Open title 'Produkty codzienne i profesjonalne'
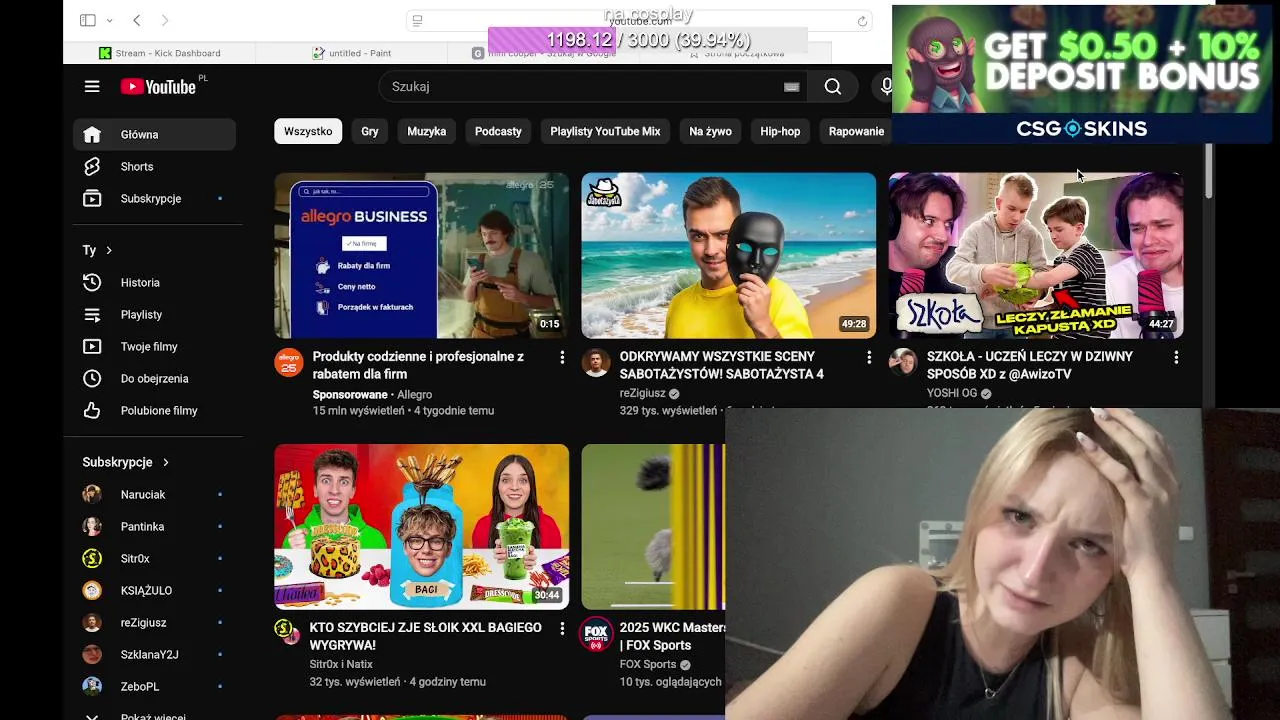This screenshot has width=1280, height=720. (x=418, y=365)
